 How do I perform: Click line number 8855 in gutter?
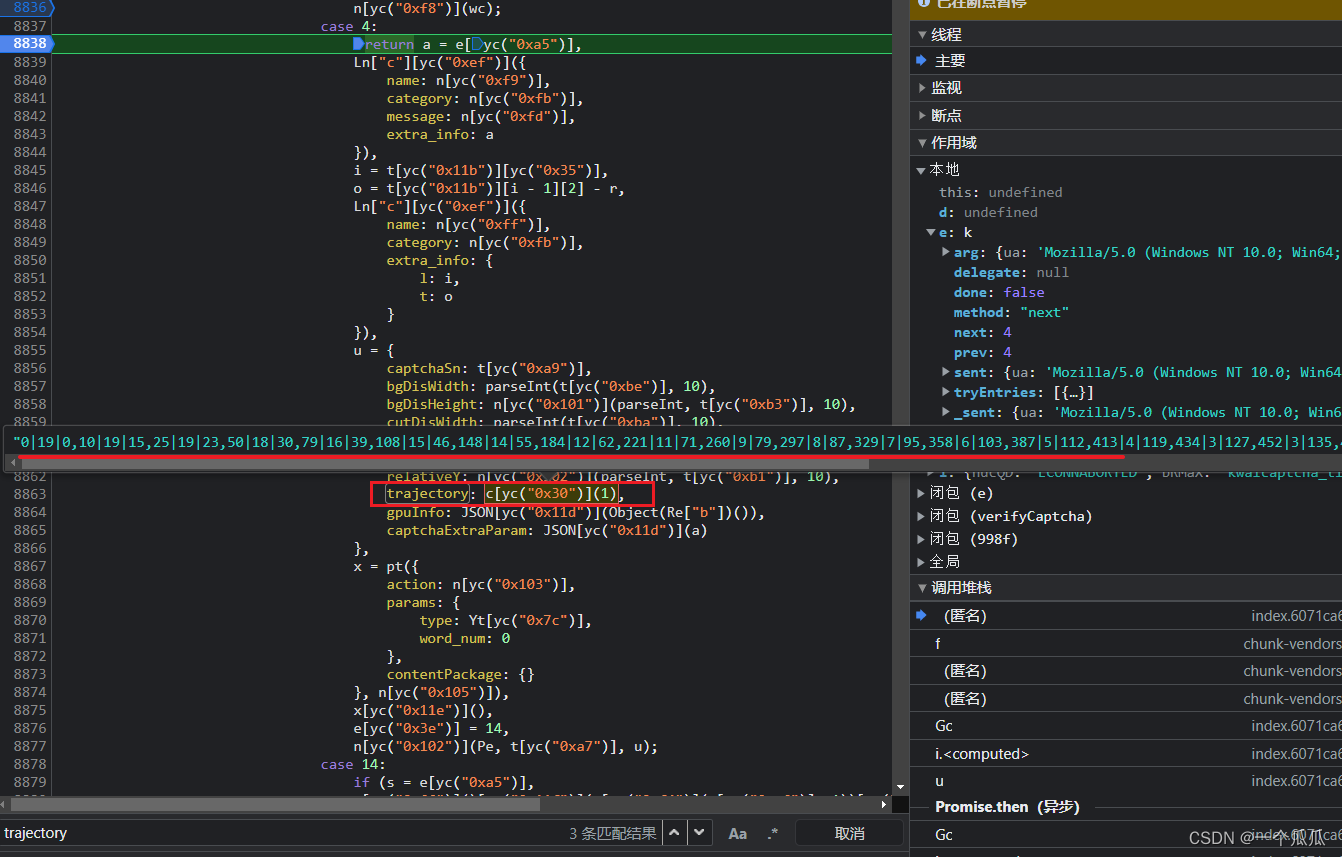[x=29, y=350]
